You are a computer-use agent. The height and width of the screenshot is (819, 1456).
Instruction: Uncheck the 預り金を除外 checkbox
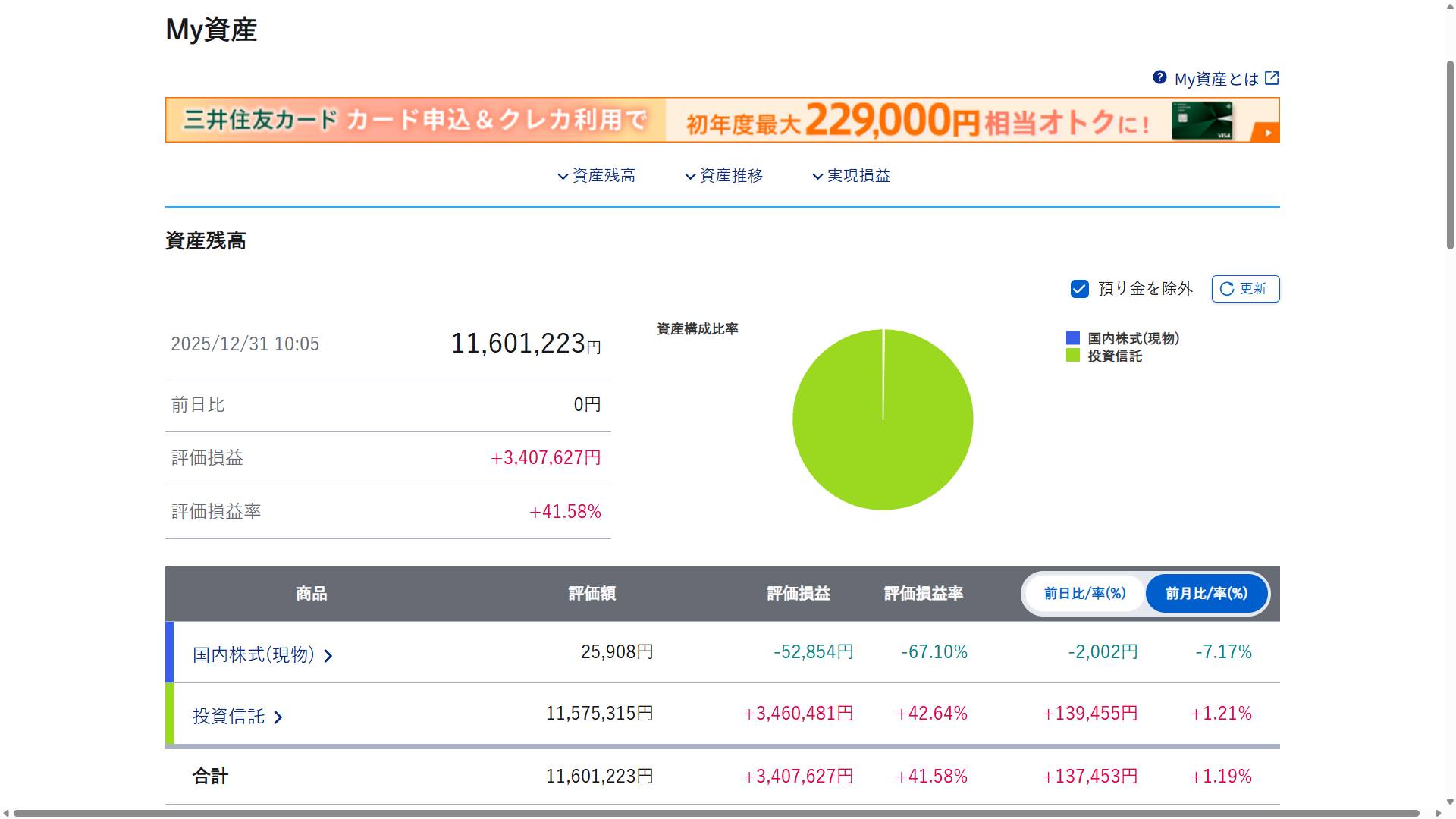pos(1080,289)
